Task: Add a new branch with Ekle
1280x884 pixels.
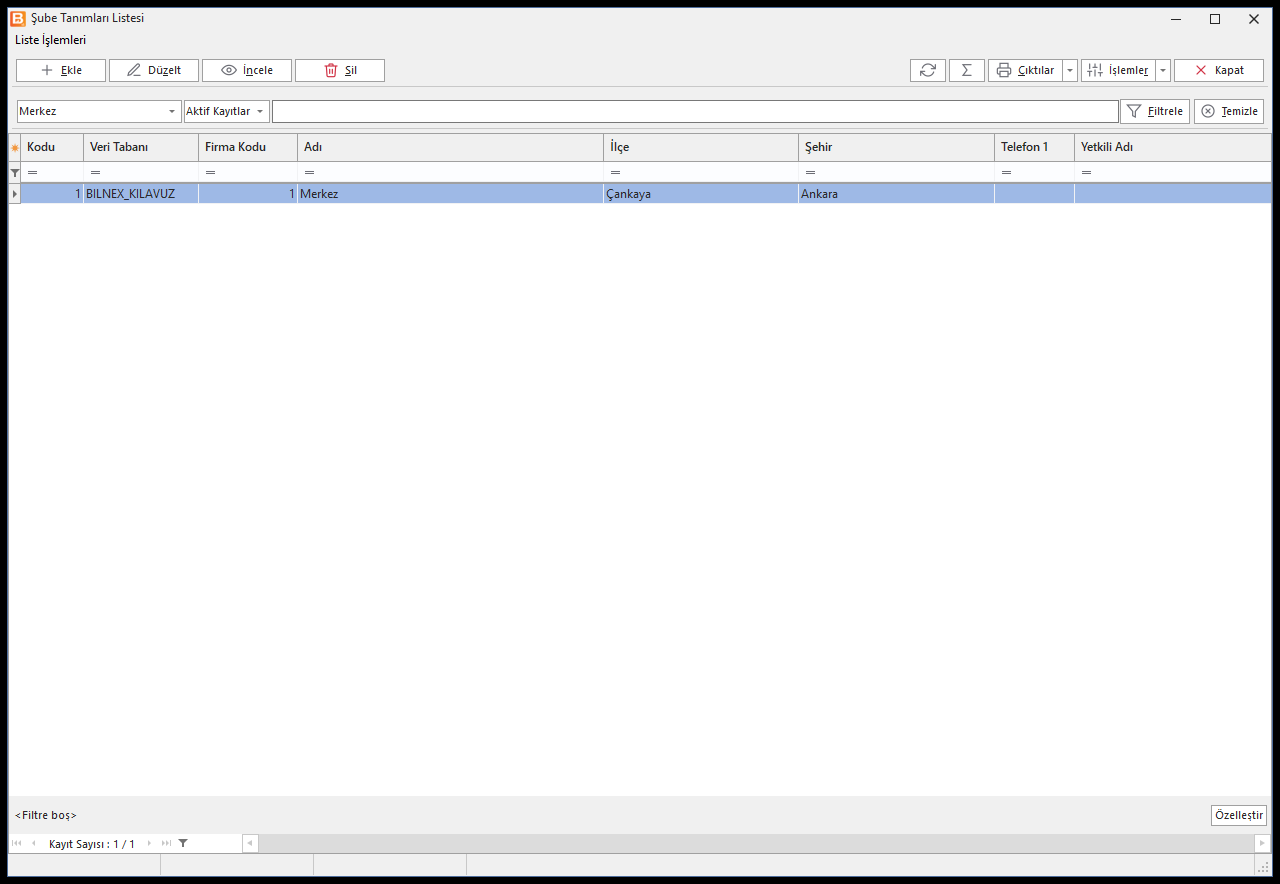Action: click(61, 70)
